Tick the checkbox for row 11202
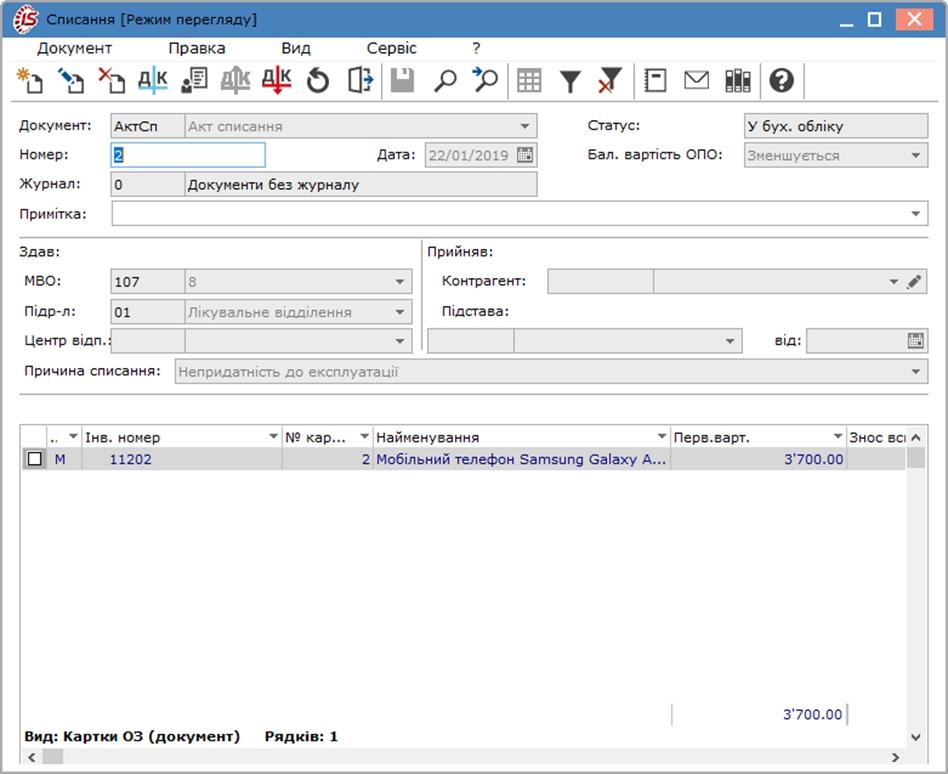948x774 pixels. (x=34, y=459)
